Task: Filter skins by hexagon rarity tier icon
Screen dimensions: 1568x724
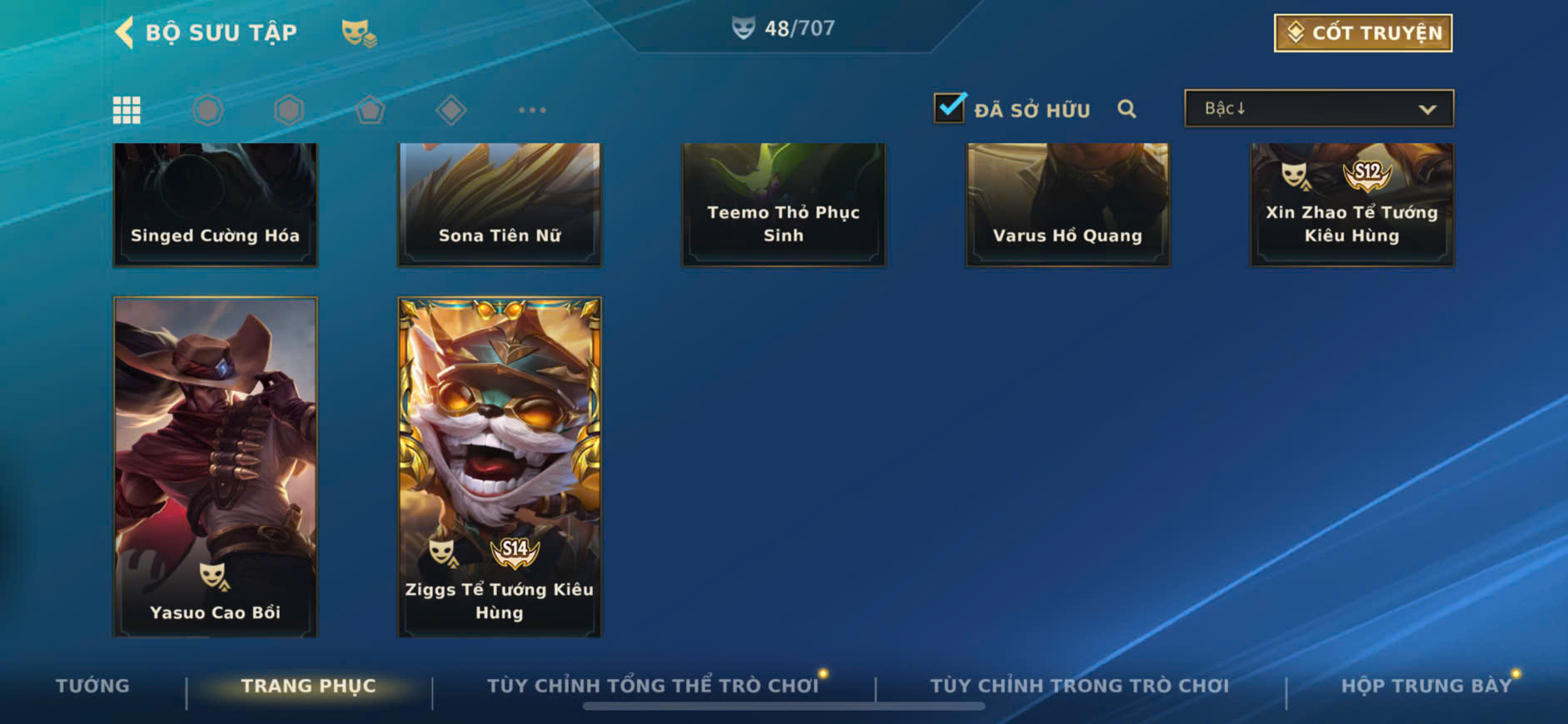Action: pyautogui.click(x=289, y=110)
